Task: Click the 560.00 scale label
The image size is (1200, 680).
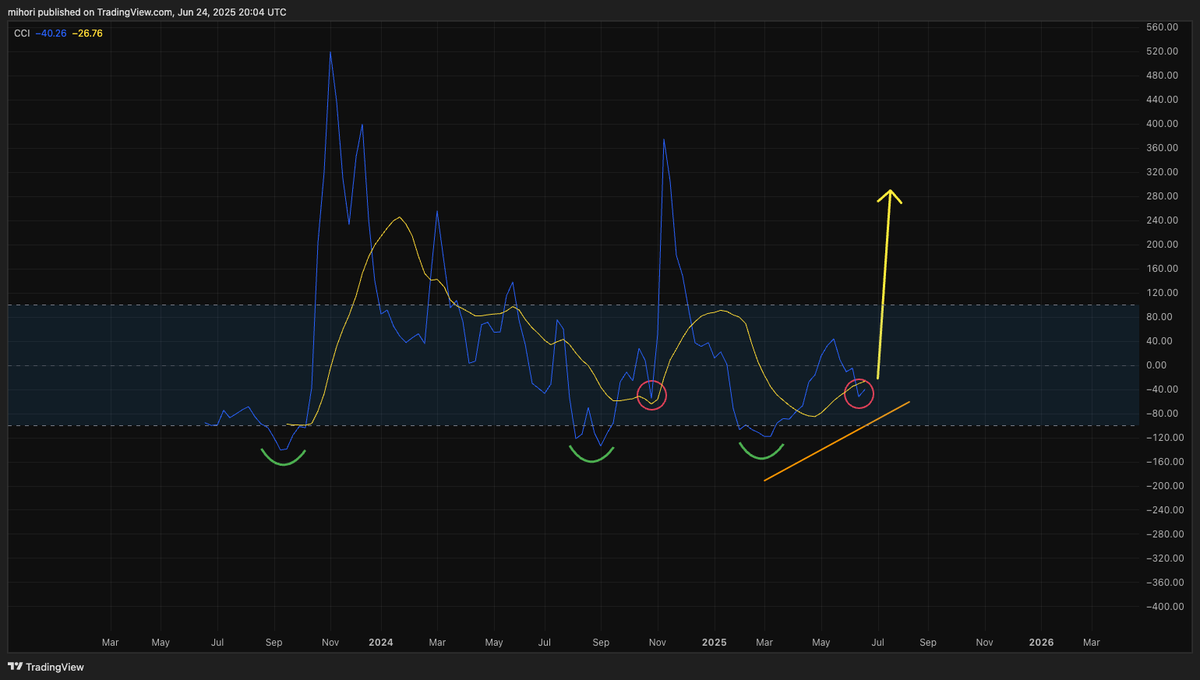Action: [1161, 27]
